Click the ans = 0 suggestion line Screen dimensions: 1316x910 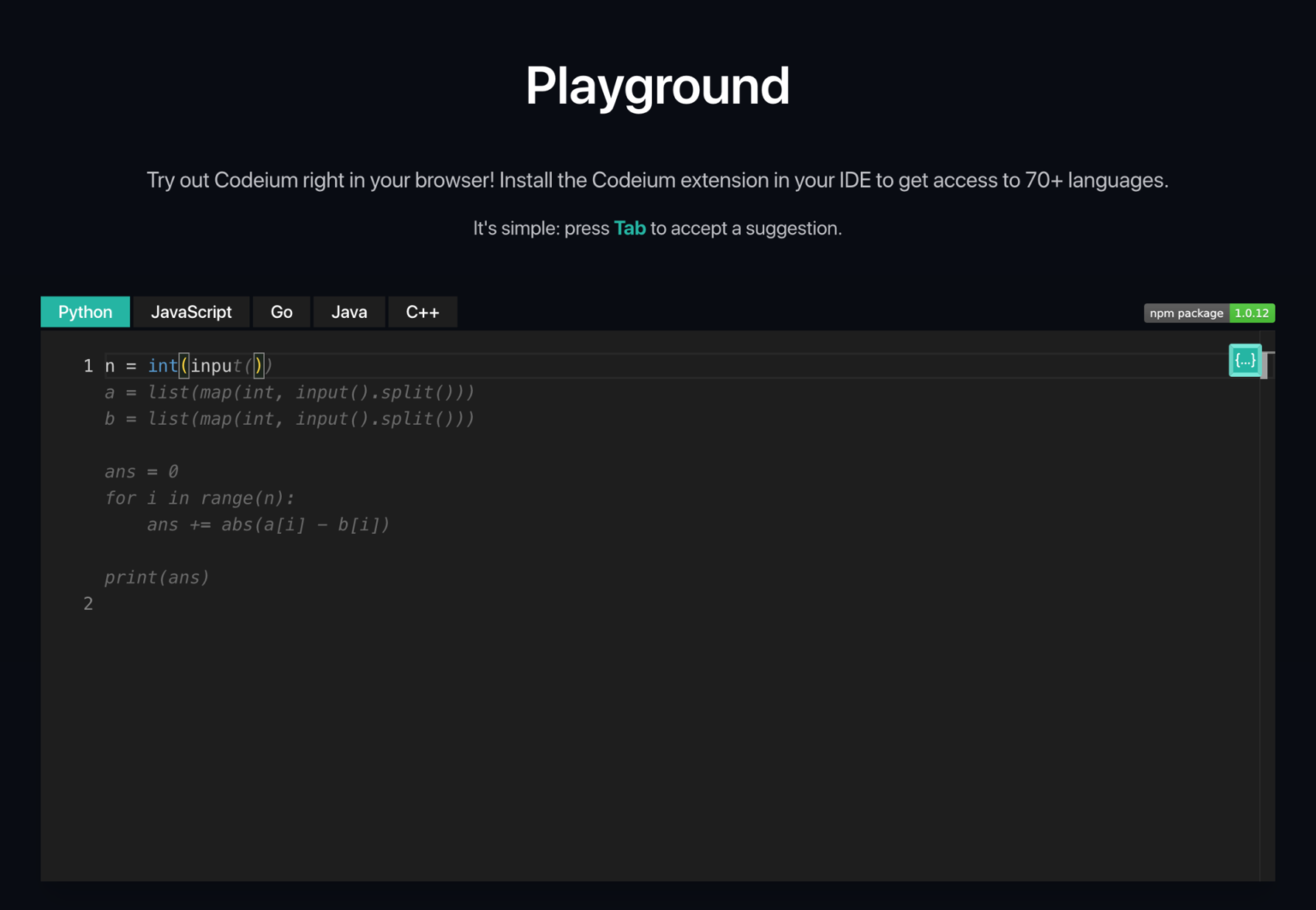pos(141,471)
